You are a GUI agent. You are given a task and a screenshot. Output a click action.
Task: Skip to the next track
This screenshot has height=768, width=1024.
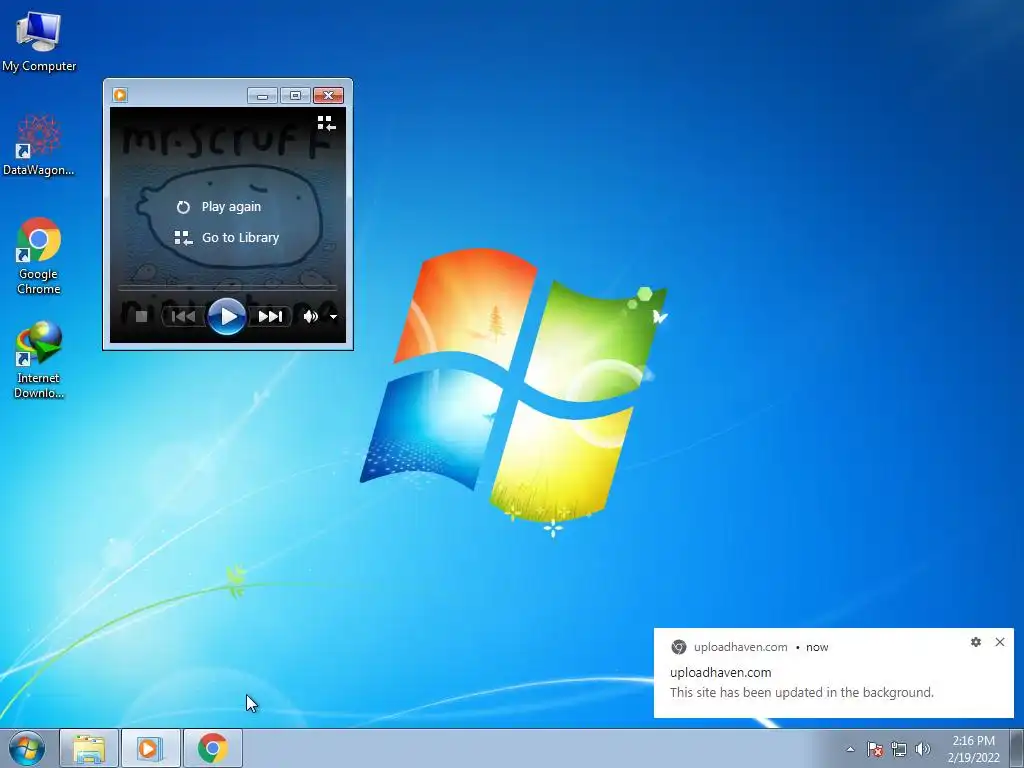pos(270,317)
